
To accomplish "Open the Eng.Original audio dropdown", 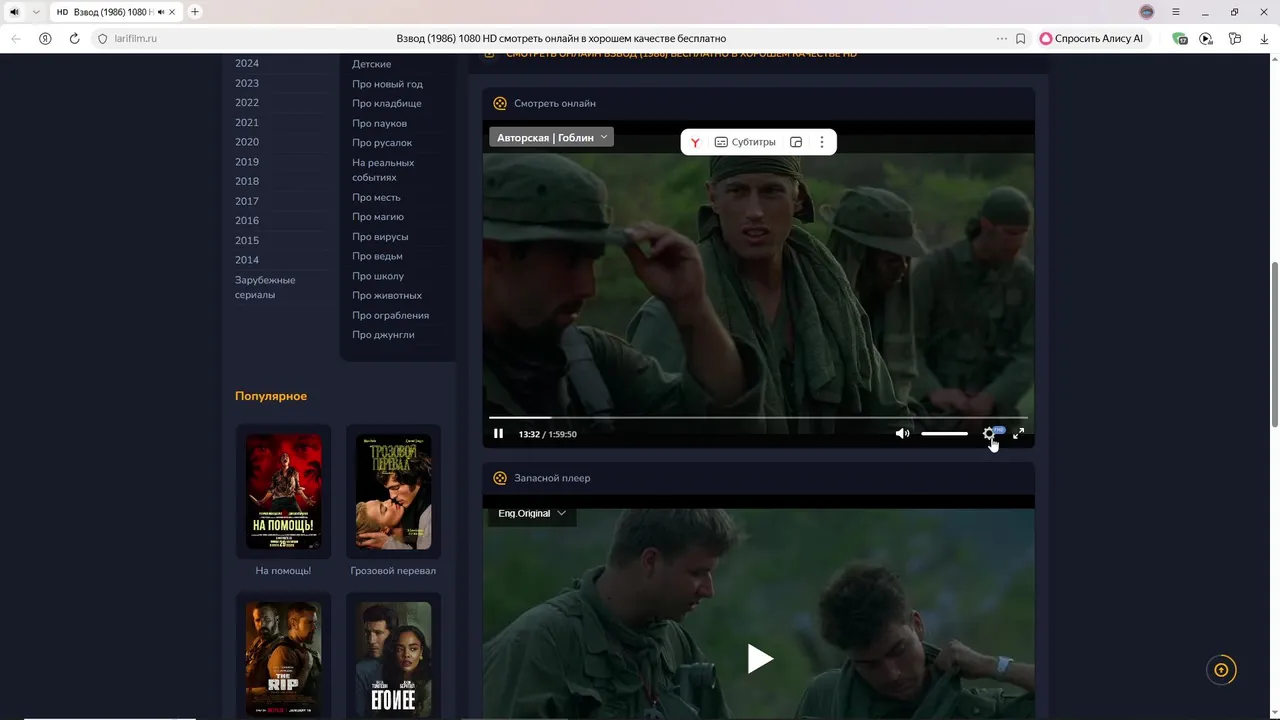I will click(x=532, y=513).
